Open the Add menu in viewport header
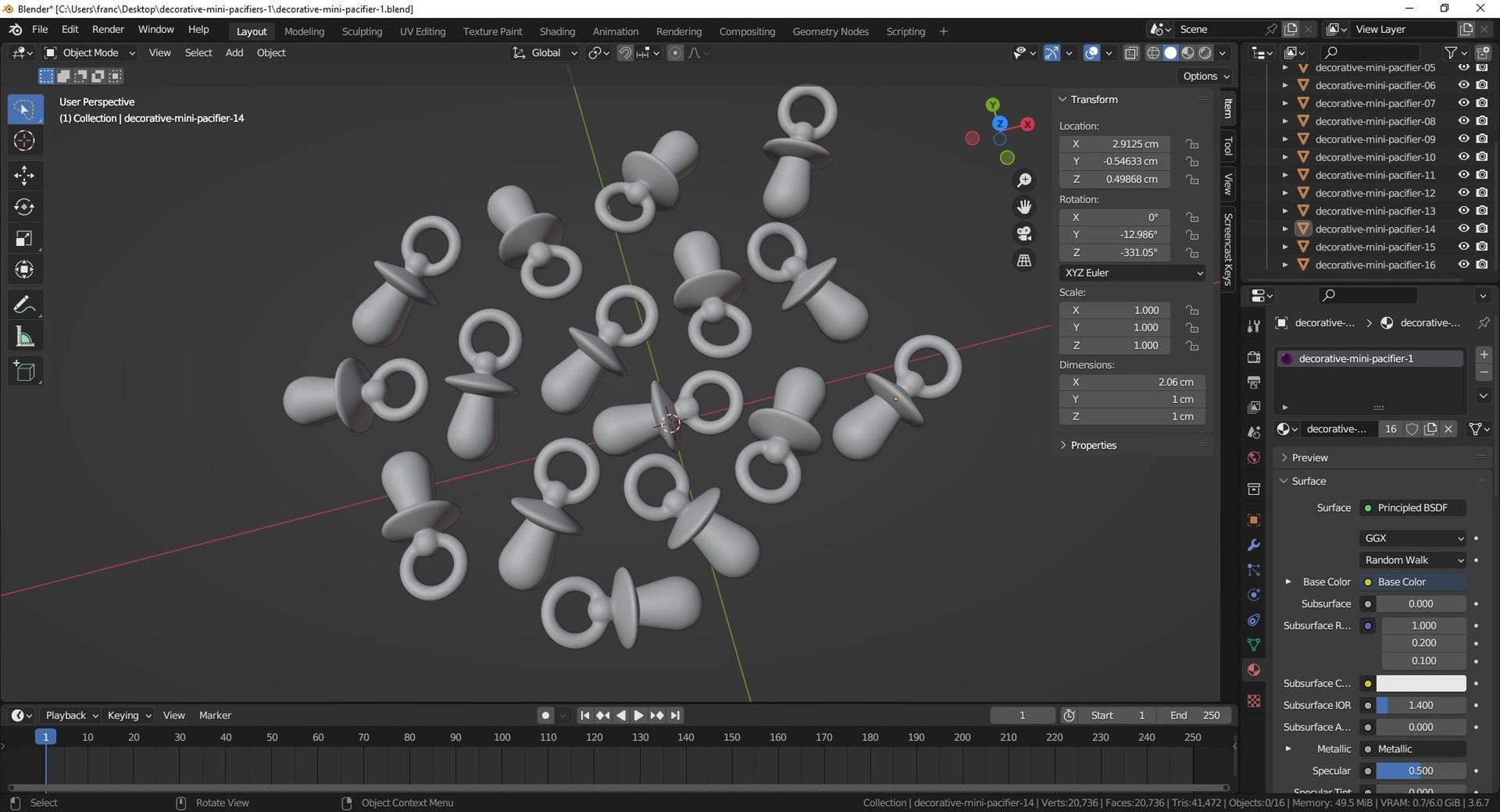The image size is (1500, 812). [234, 53]
